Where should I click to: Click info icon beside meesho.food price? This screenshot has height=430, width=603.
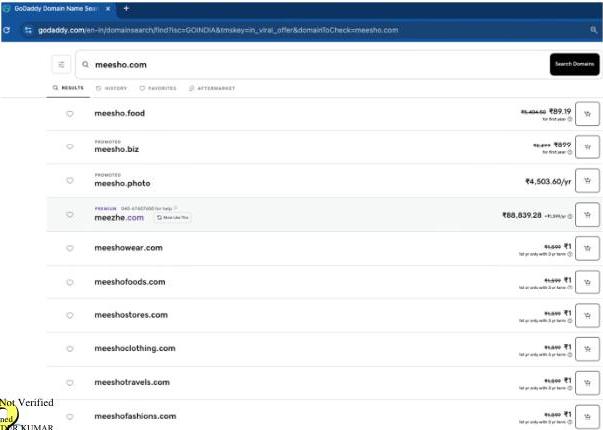[570, 119]
